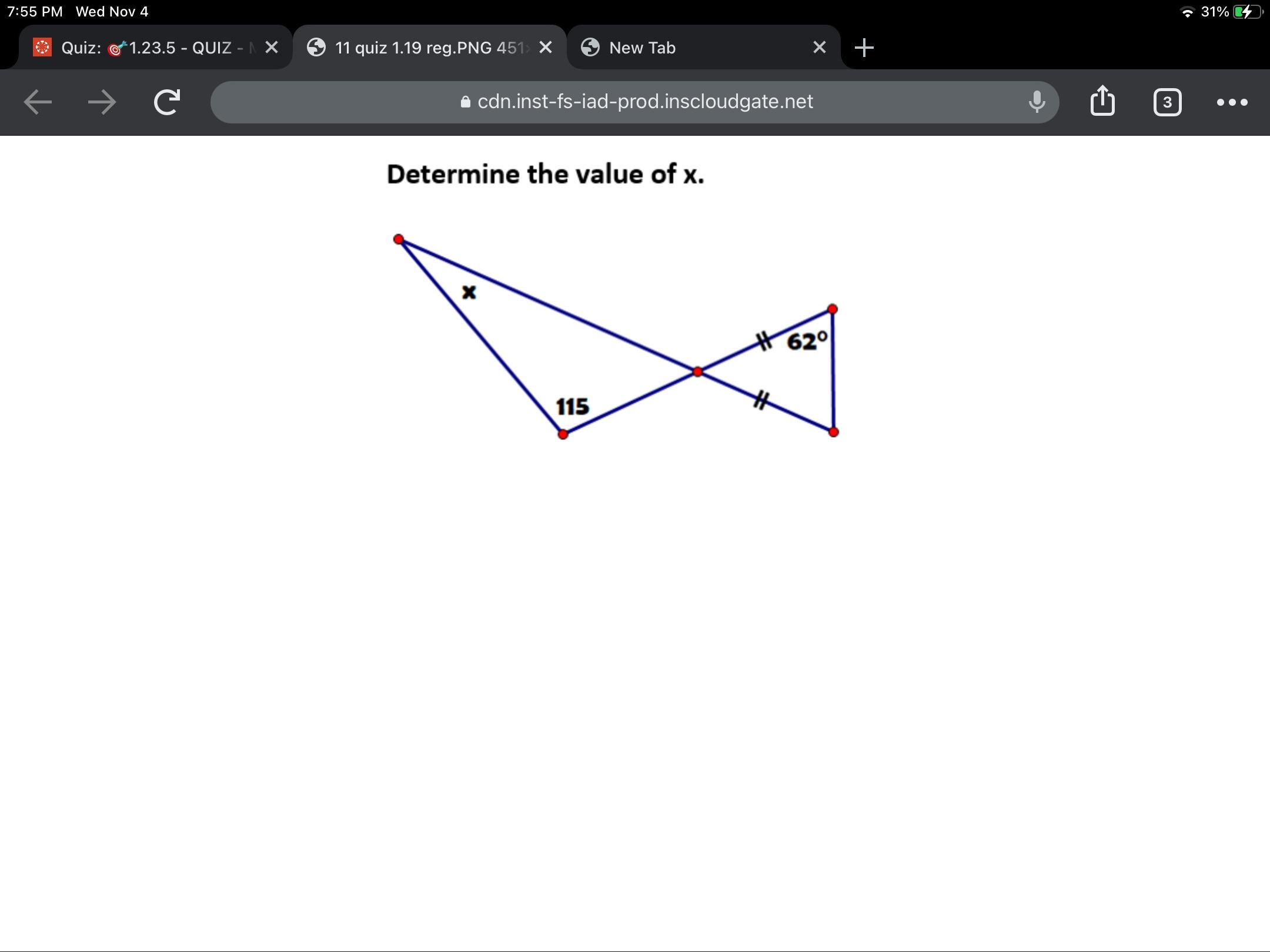Viewport: 1270px width, 952px height.
Task: Open the tab switcher showing 3
Action: tap(1167, 102)
